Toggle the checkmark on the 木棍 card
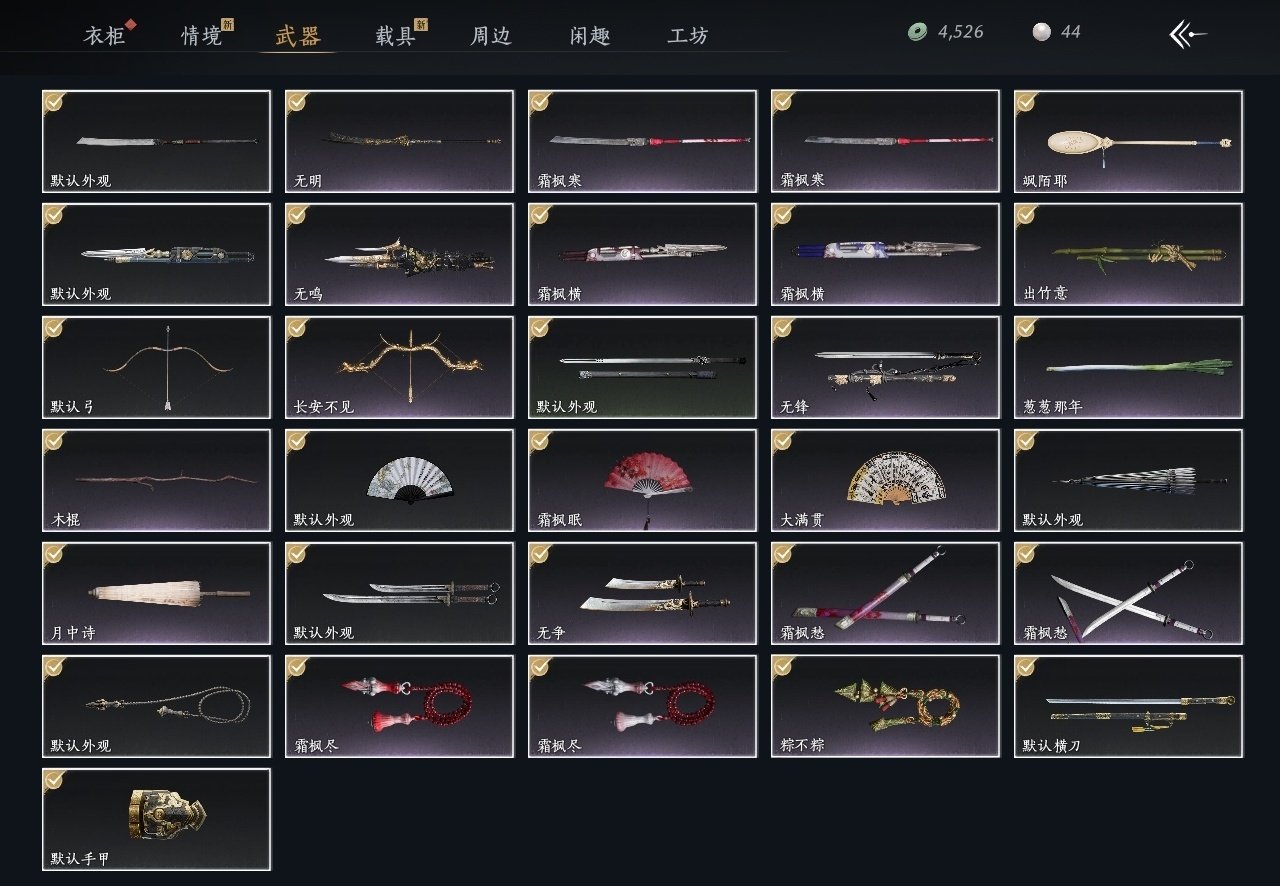1280x886 pixels. pos(54,440)
